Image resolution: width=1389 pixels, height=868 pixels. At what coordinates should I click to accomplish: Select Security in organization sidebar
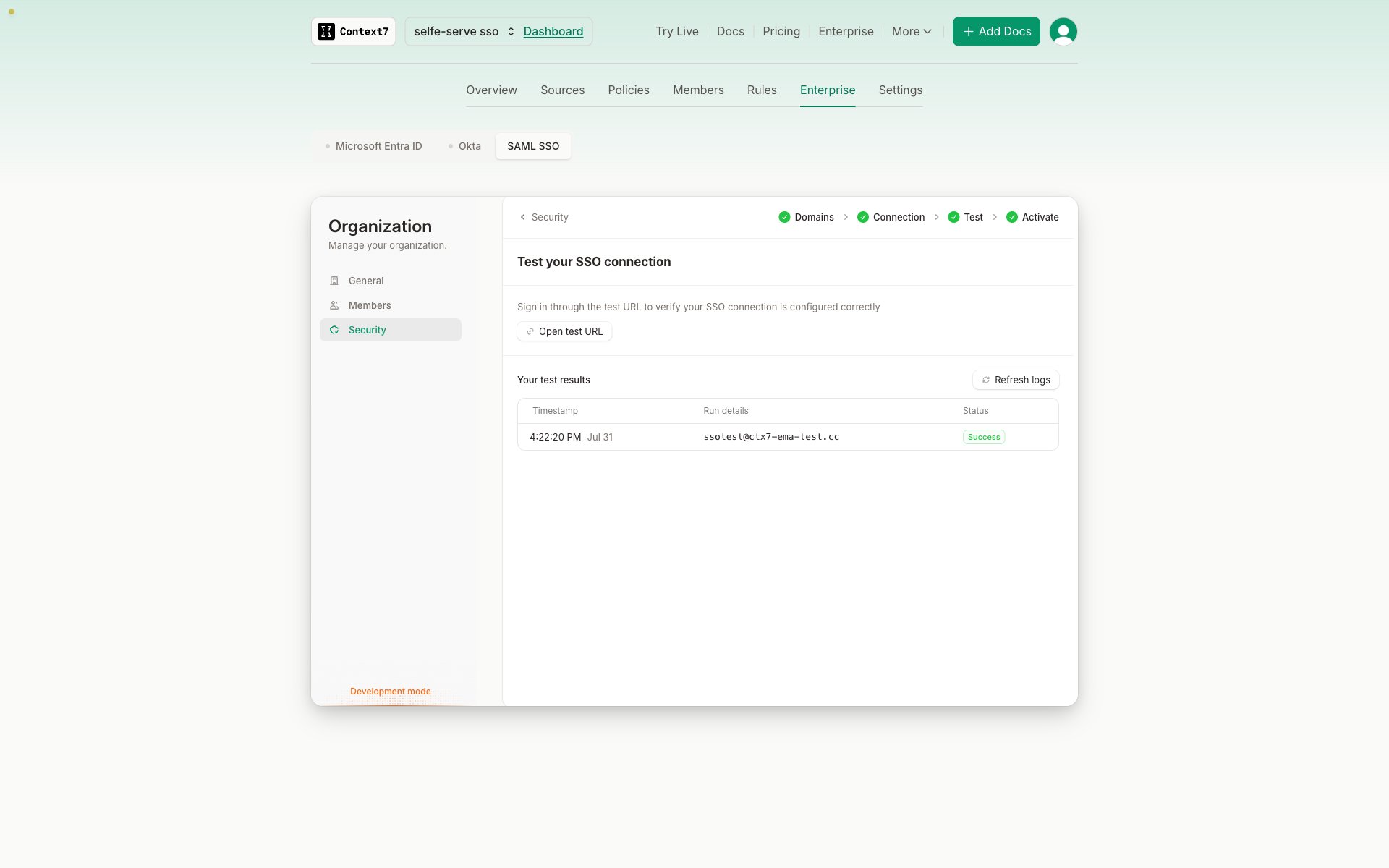pos(391,330)
